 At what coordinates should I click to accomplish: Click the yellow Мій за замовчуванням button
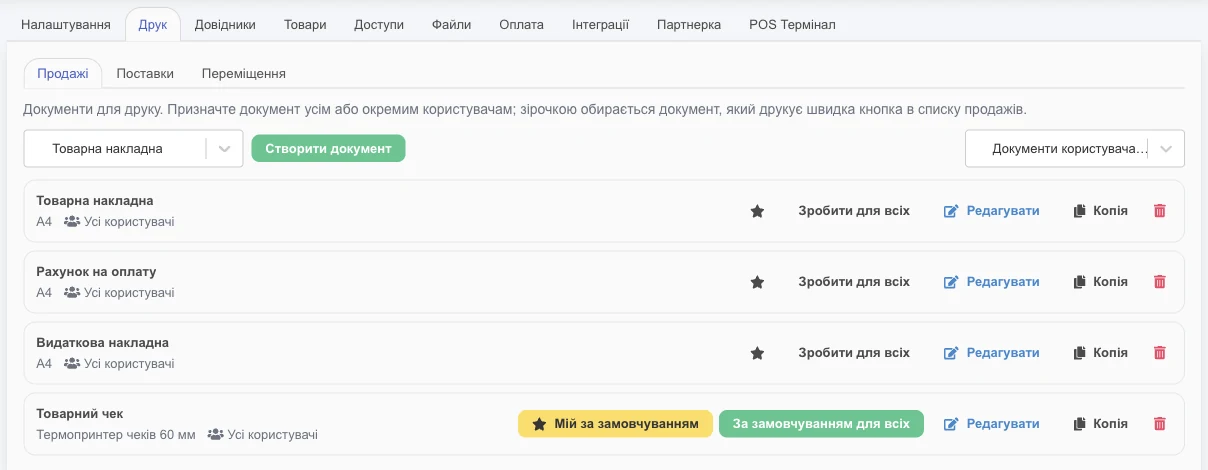coord(615,424)
